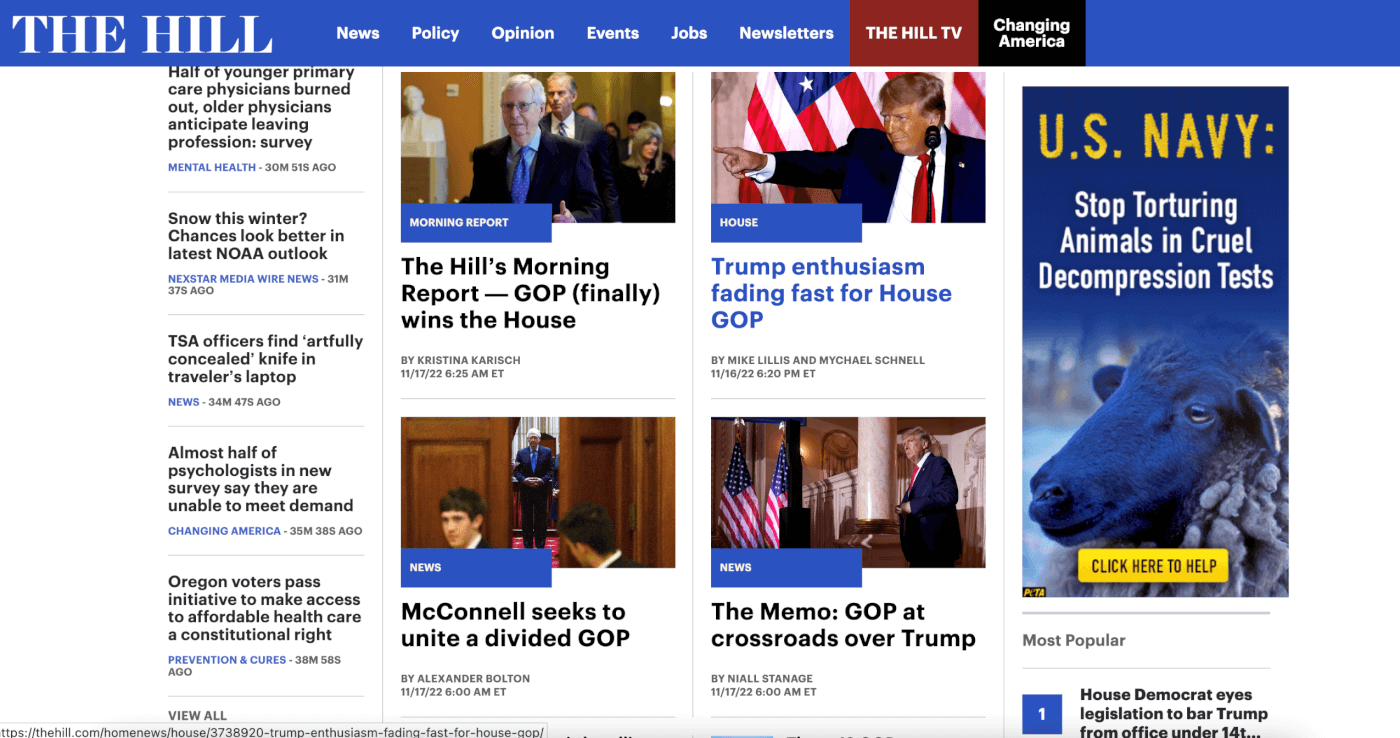
Task: Open Alexander Bolton author link
Action: (x=473, y=678)
